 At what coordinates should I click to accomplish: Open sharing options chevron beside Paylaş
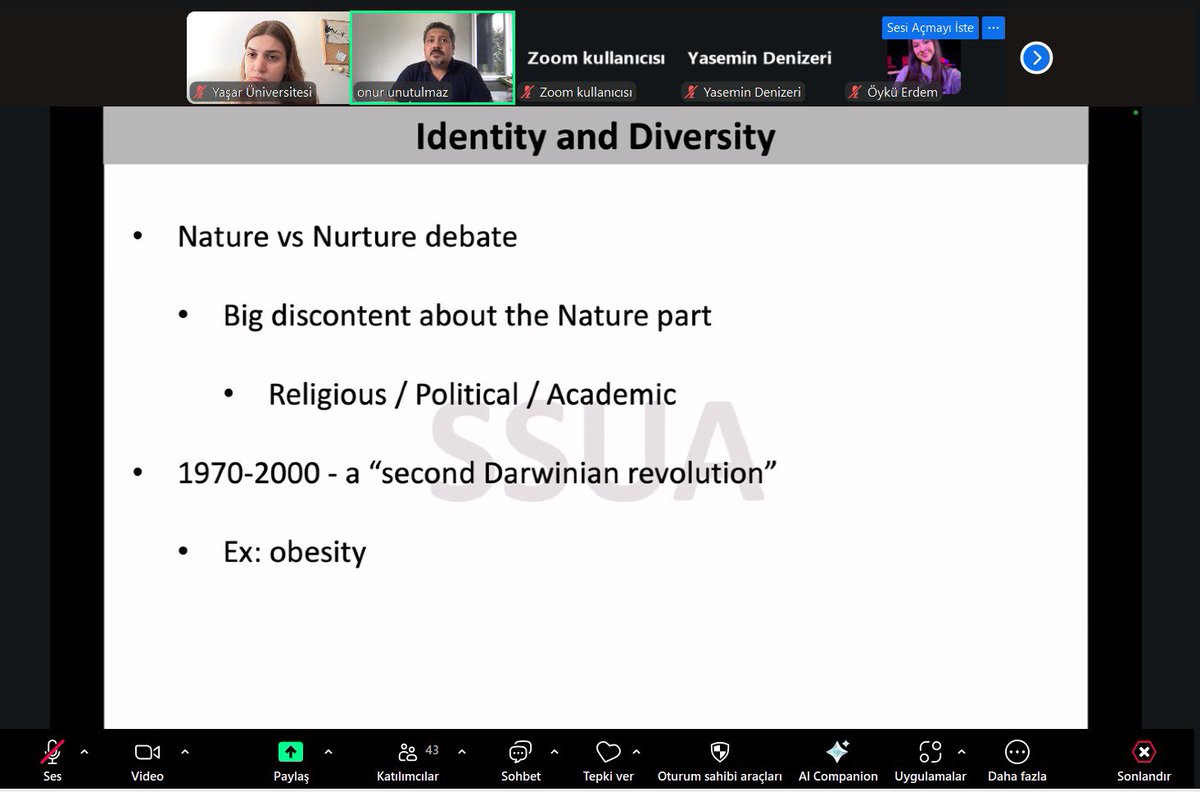pos(327,753)
